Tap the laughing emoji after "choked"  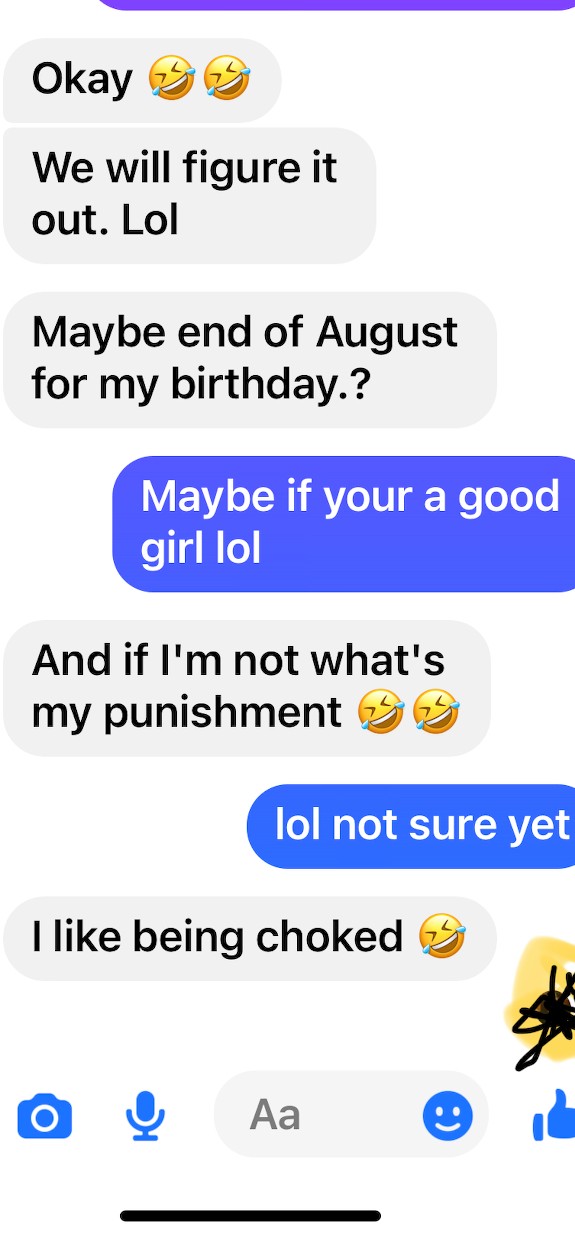441,937
